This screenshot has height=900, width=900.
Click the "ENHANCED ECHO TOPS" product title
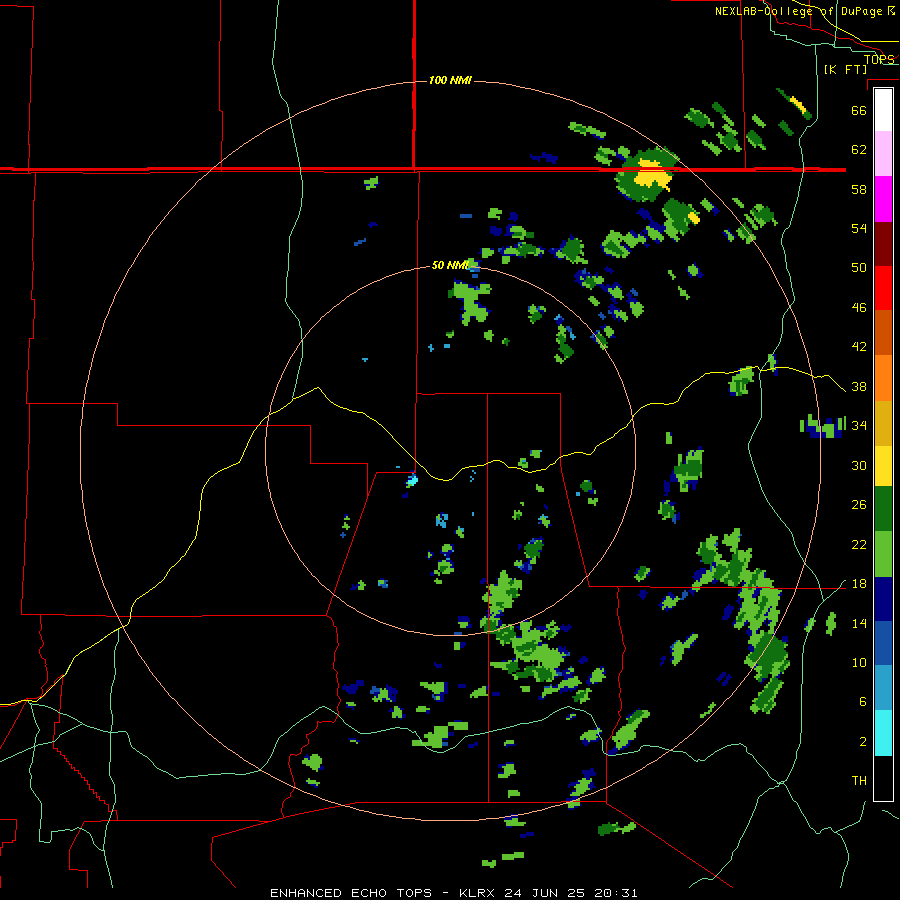(351, 893)
